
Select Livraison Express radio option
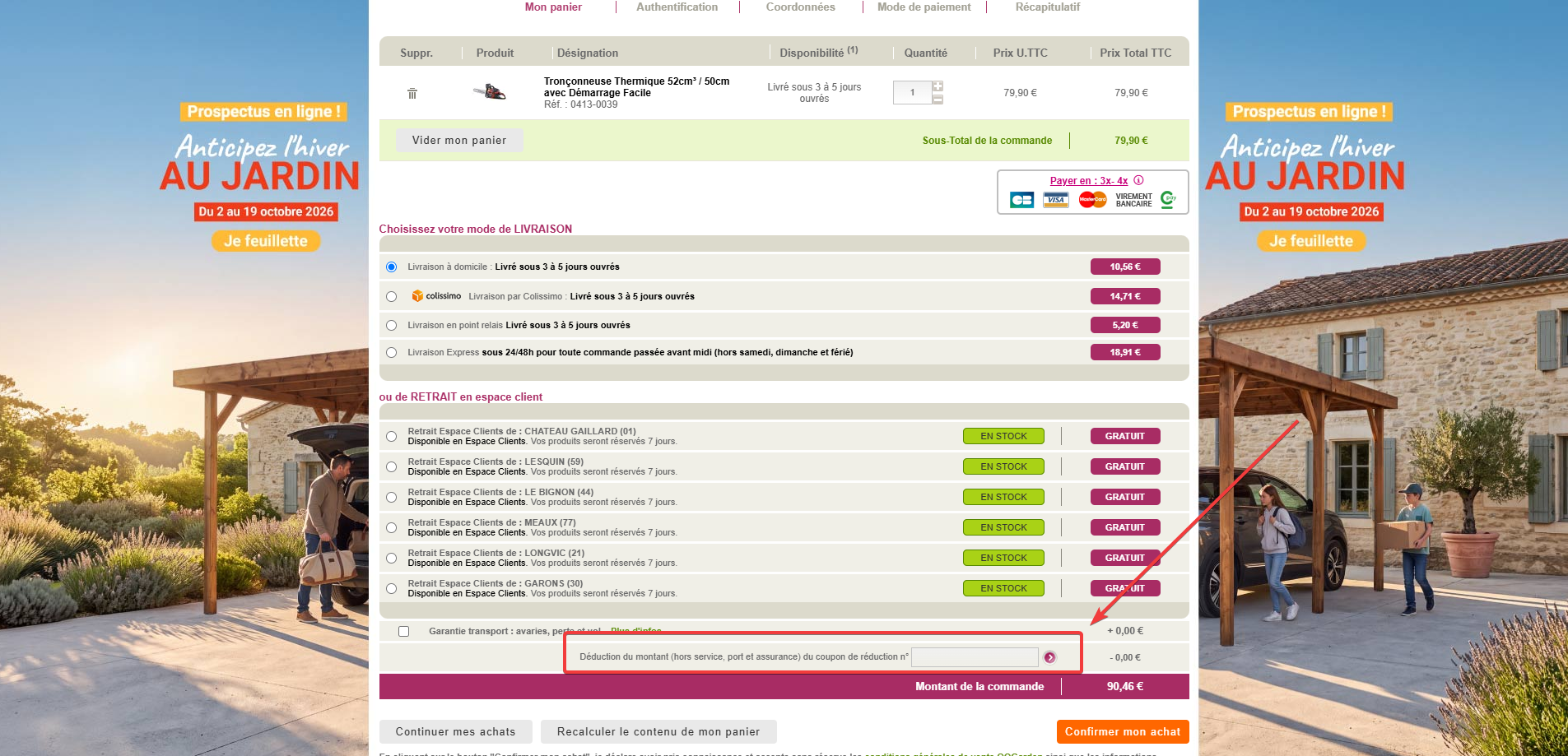[x=391, y=352]
